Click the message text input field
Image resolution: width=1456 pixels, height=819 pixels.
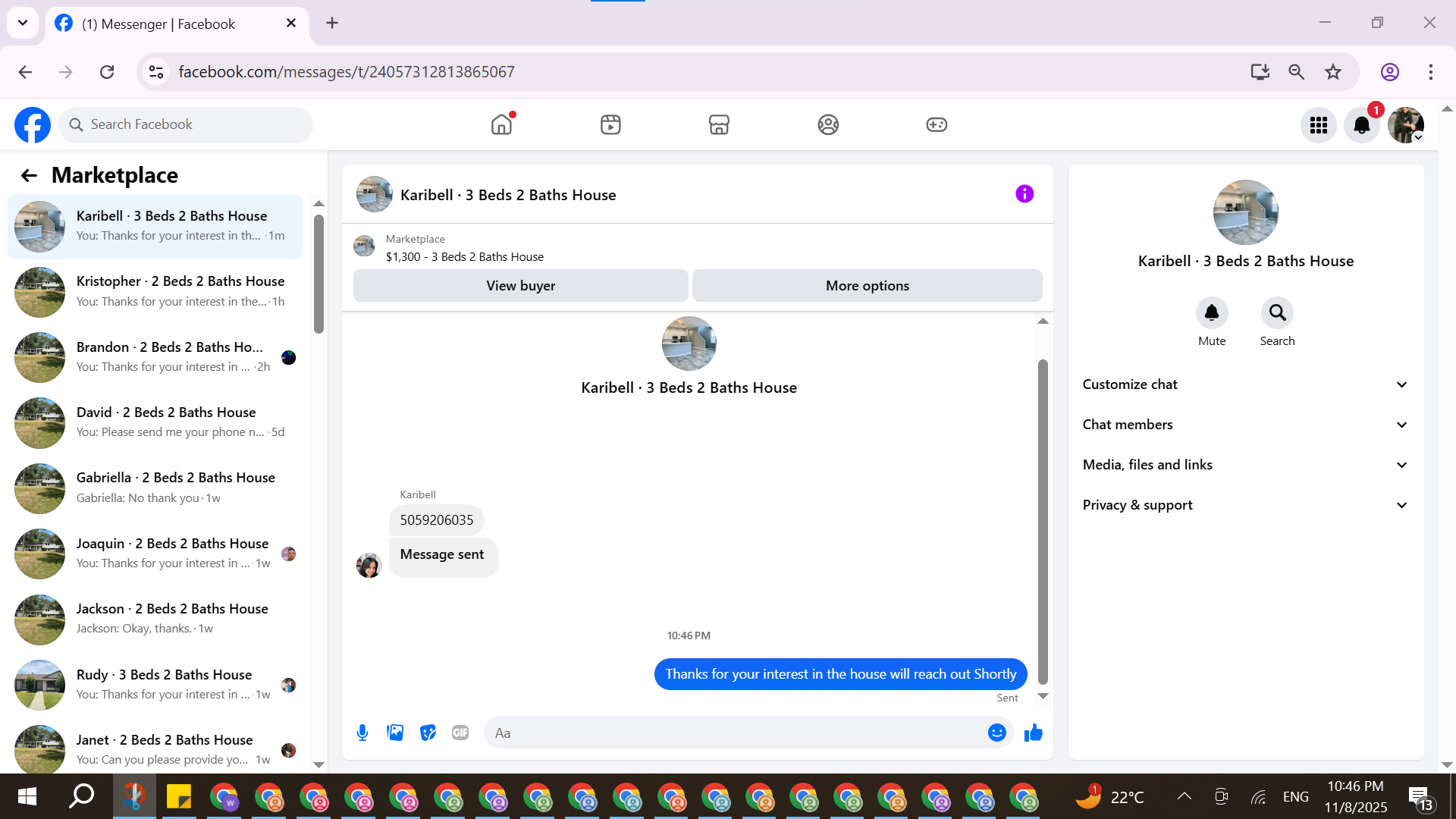[736, 733]
